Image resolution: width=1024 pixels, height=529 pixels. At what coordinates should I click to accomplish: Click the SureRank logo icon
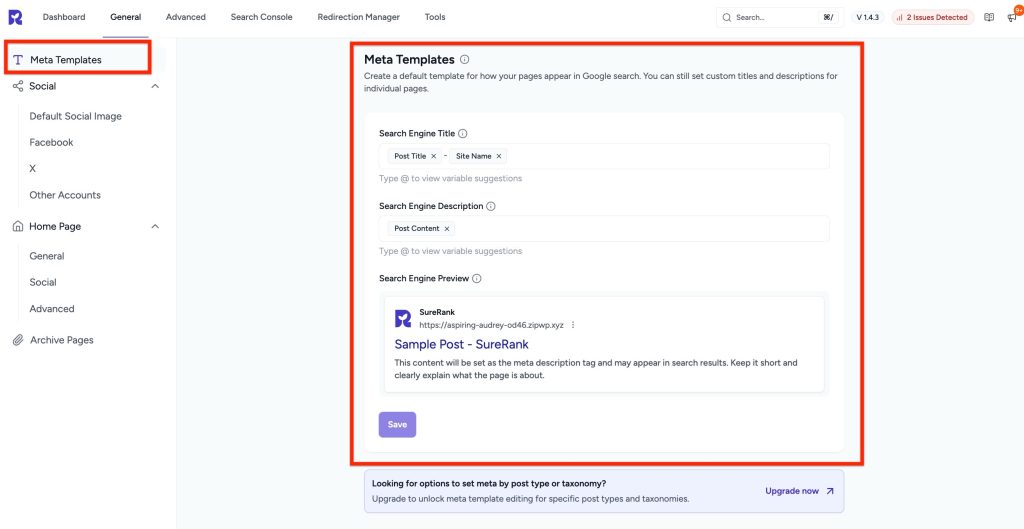pyautogui.click(x=16, y=17)
